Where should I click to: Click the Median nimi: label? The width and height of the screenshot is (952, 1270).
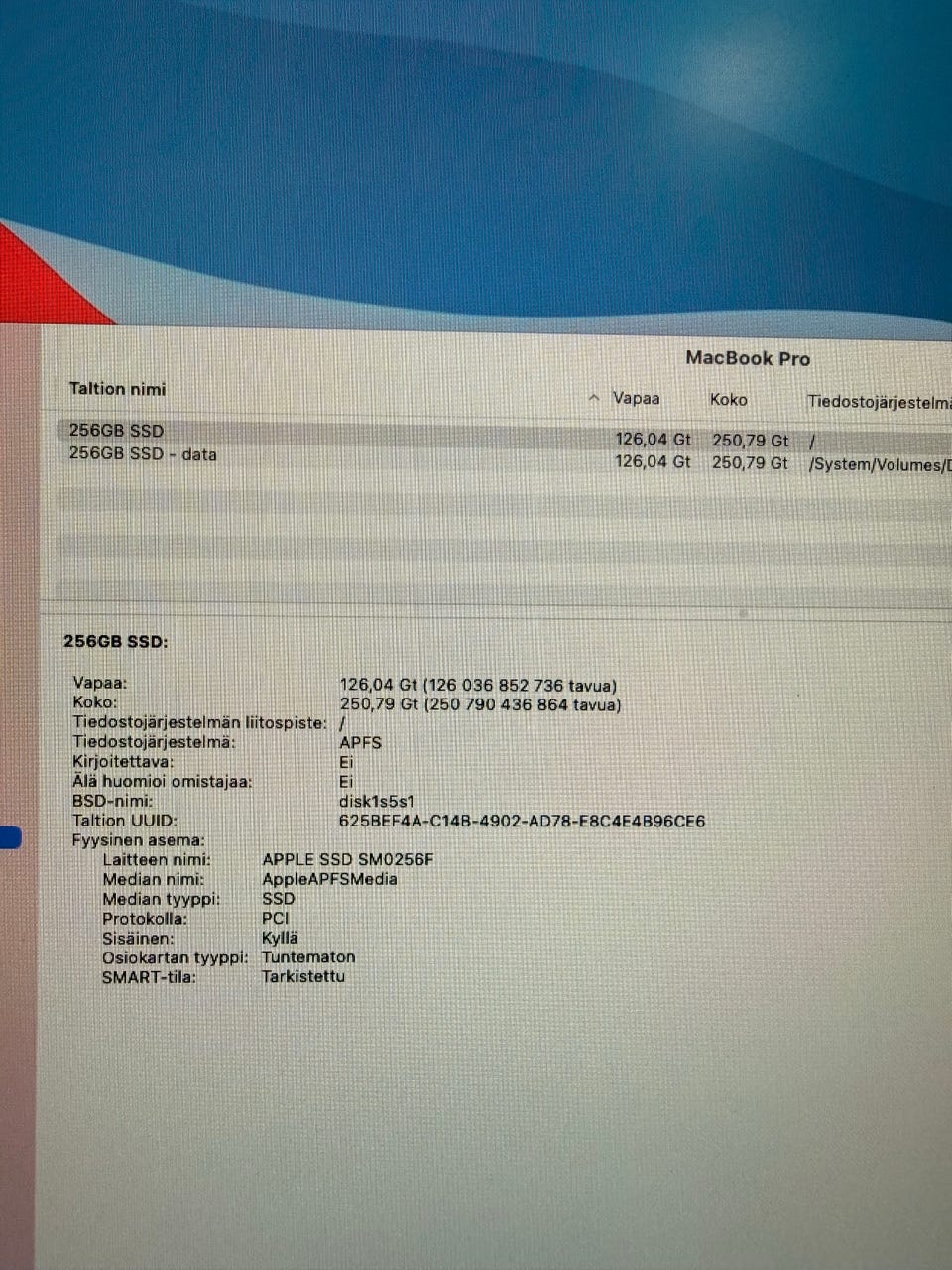(x=153, y=879)
